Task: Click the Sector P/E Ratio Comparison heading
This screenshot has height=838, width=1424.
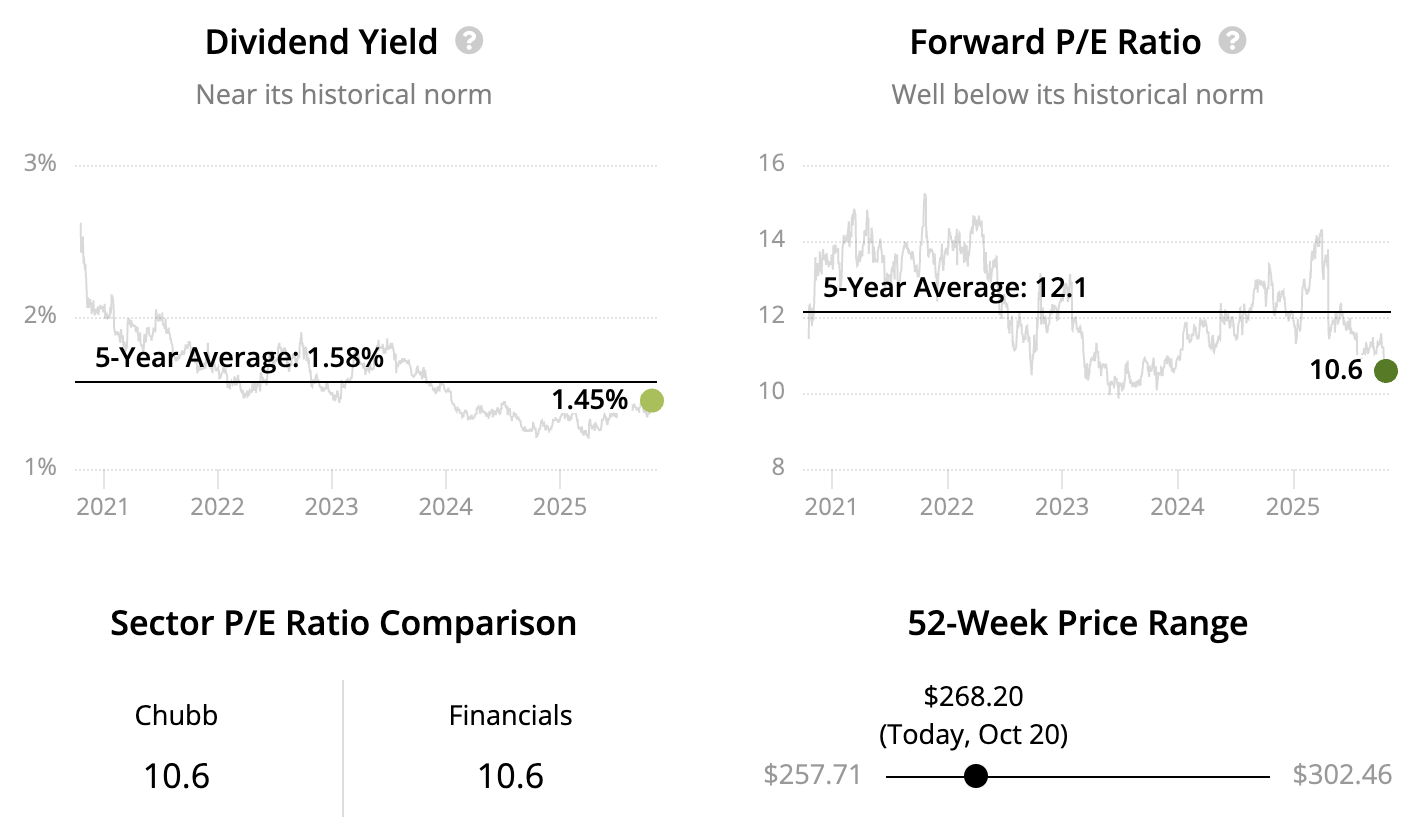Action: (x=343, y=623)
